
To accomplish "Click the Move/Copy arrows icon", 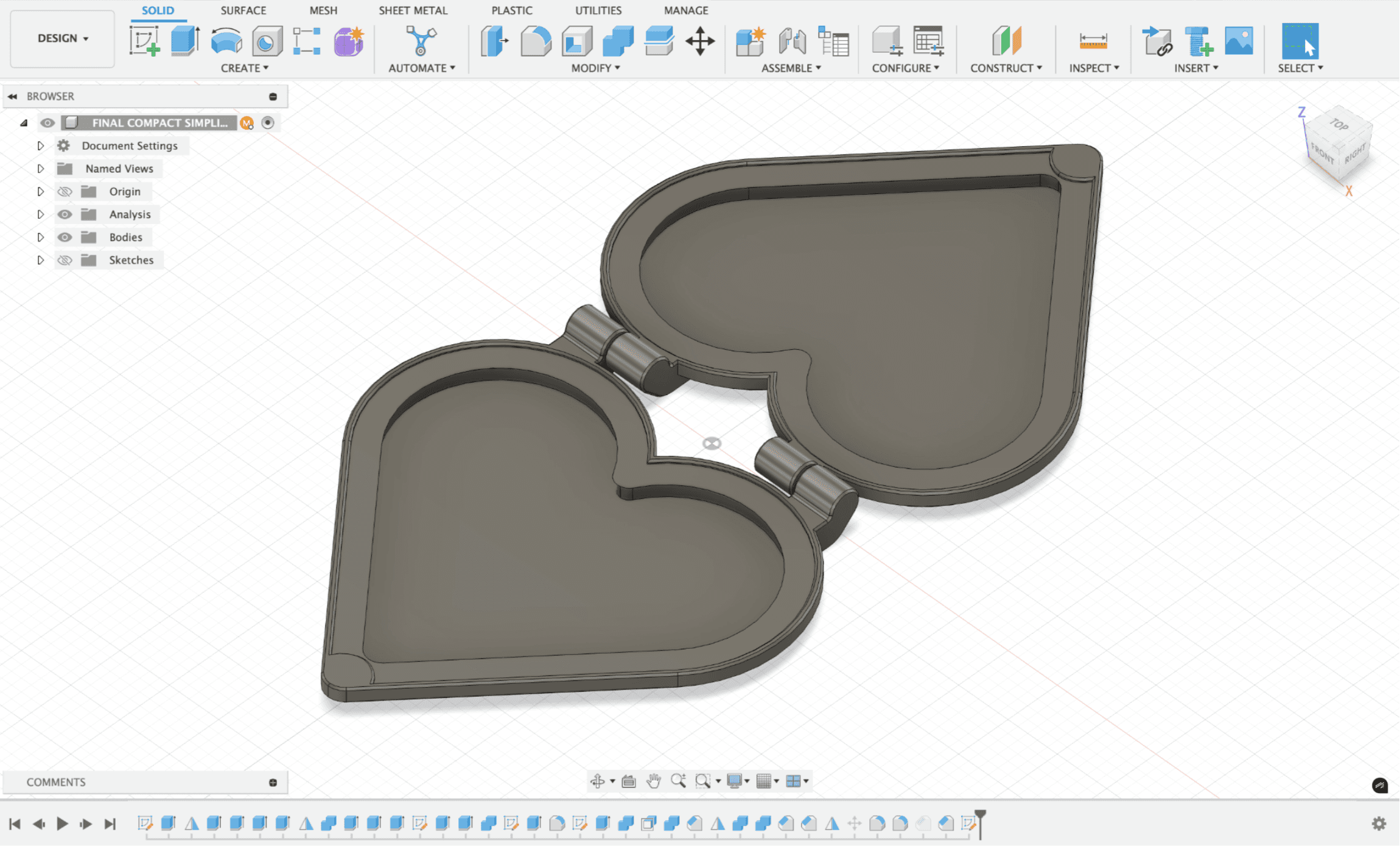I will (700, 41).
